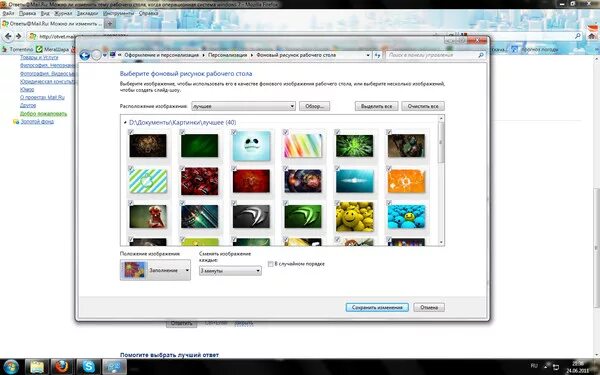This screenshot has width=600, height=375.
Task: Click the magnifier in Firefox's search bar
Action: point(578,36)
